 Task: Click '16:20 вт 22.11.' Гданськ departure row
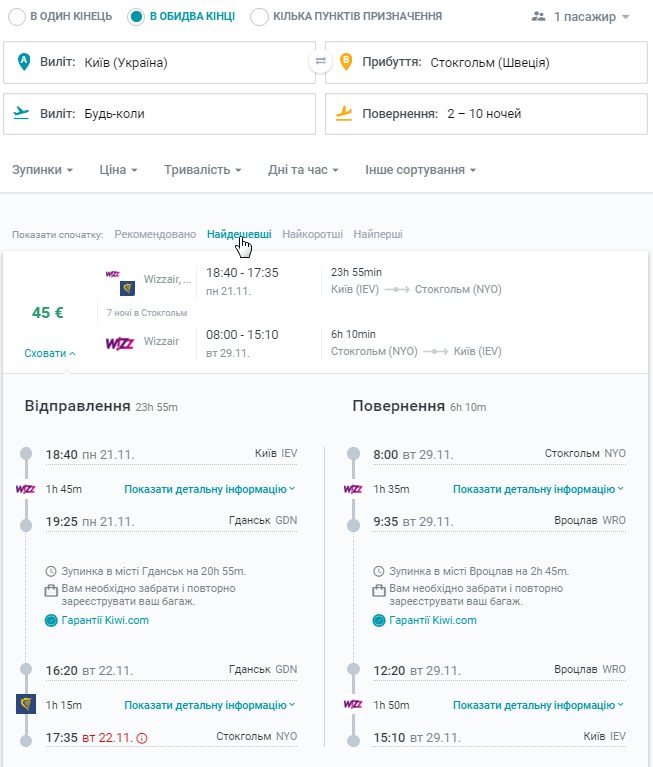[171, 670]
